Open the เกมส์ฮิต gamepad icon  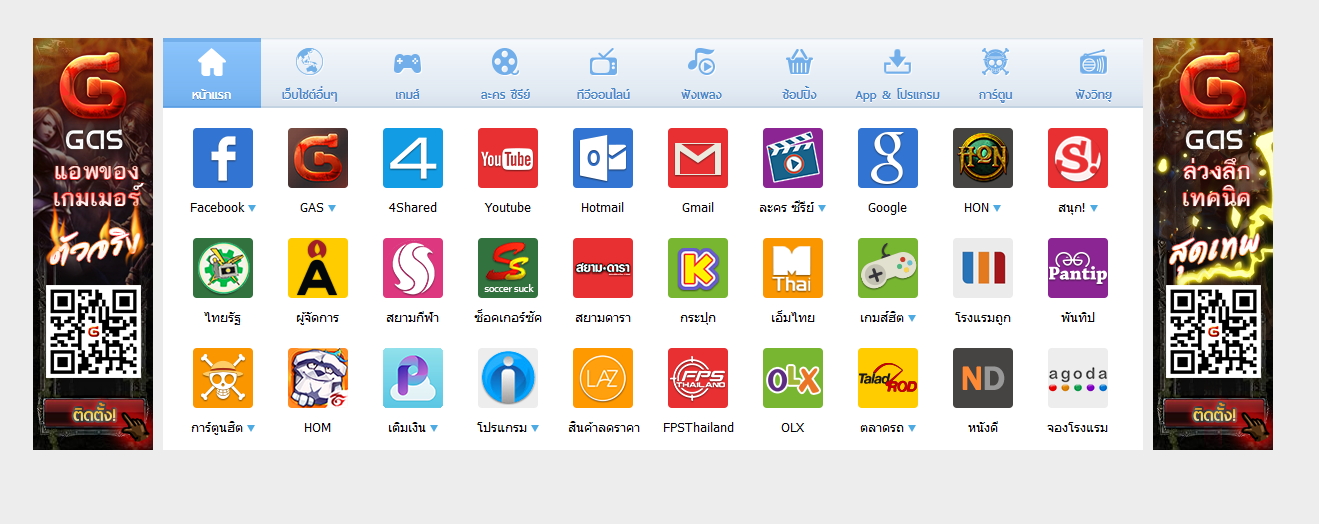coord(888,268)
